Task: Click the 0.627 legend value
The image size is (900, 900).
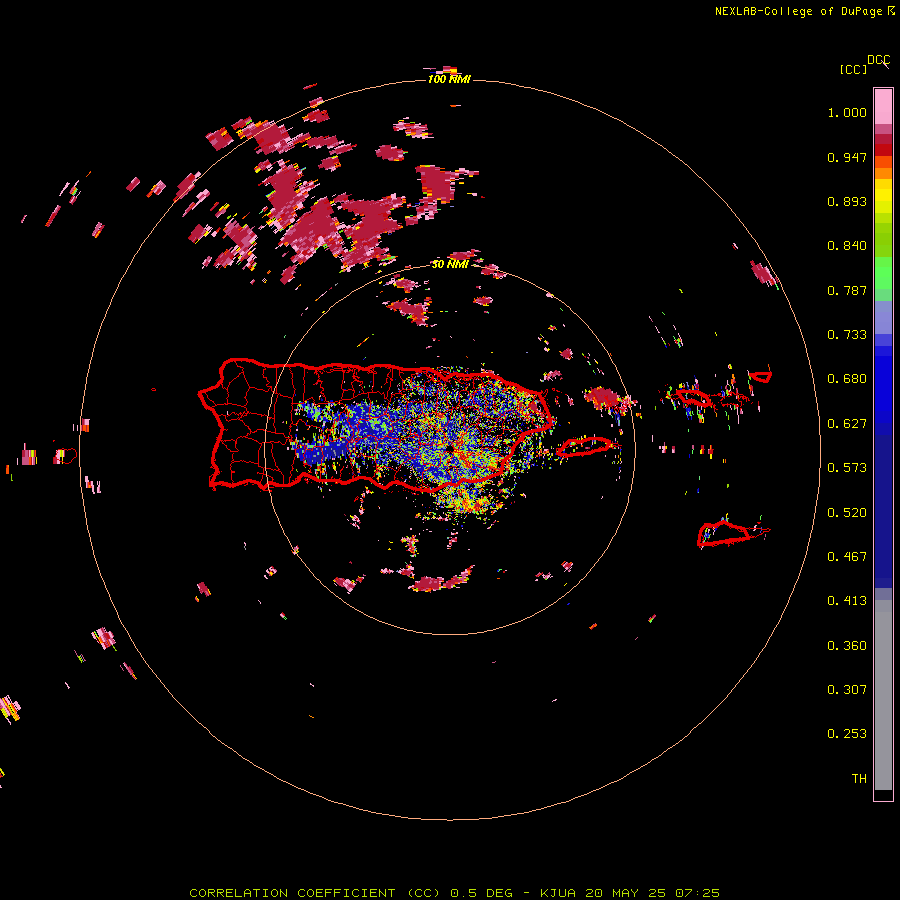Action: click(x=847, y=424)
